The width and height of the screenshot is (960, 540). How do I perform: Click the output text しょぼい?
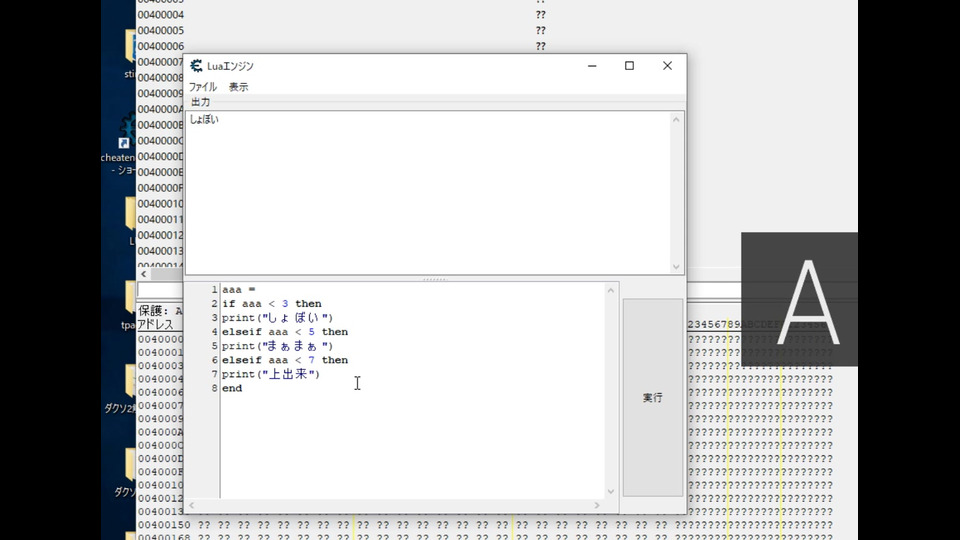coord(204,119)
